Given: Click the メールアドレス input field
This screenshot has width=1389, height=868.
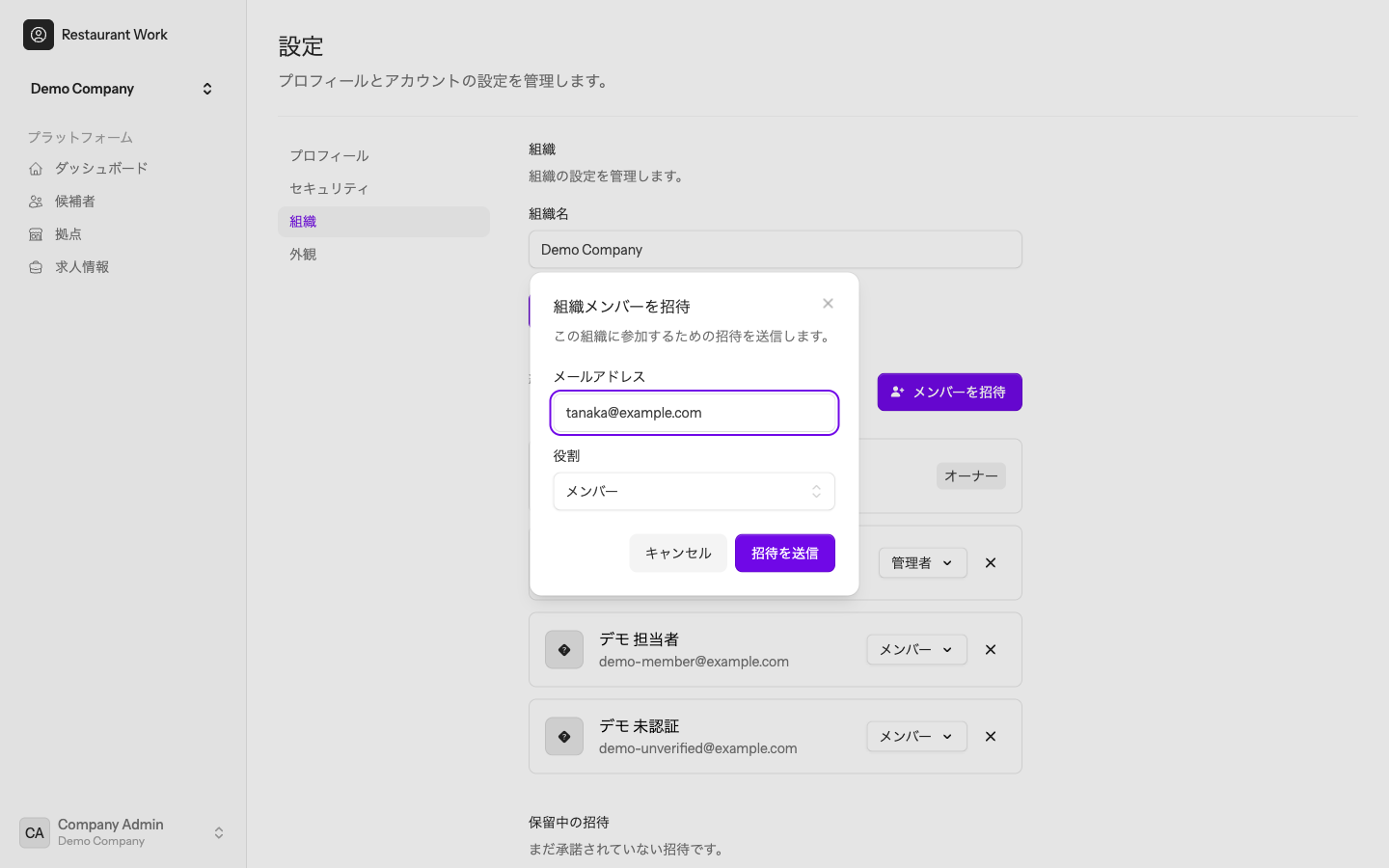Looking at the screenshot, I should [x=694, y=413].
